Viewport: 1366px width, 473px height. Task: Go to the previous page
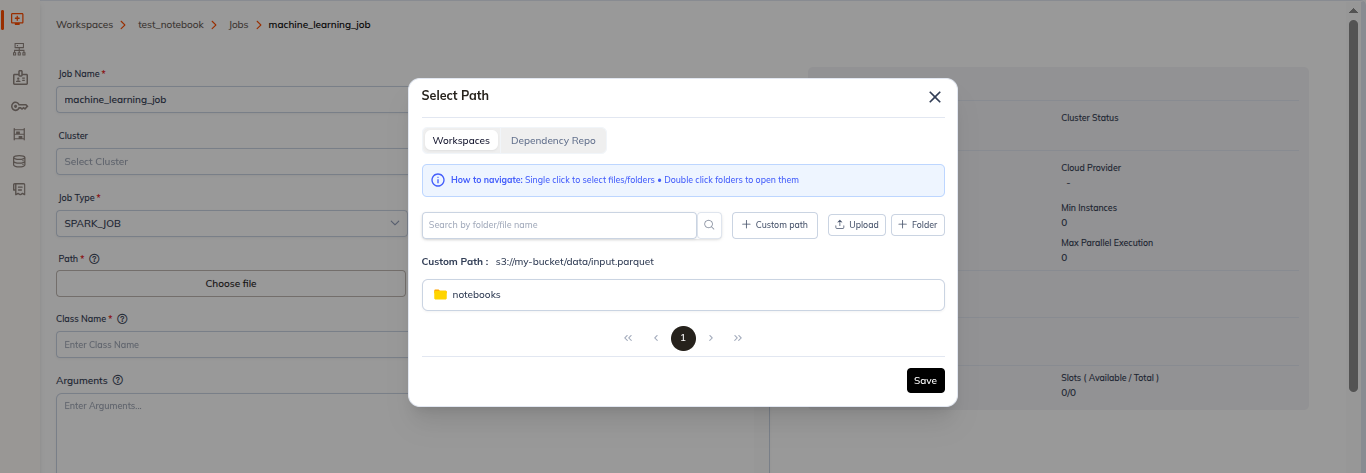coord(656,338)
